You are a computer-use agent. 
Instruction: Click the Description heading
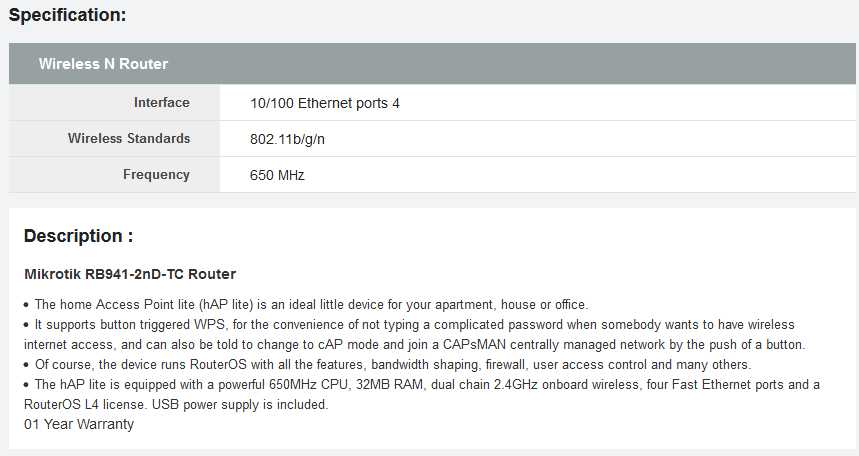(x=78, y=237)
